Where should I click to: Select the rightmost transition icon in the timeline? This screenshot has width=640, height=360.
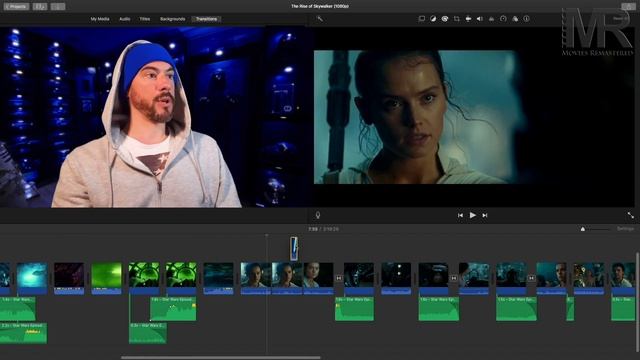tap(531, 278)
